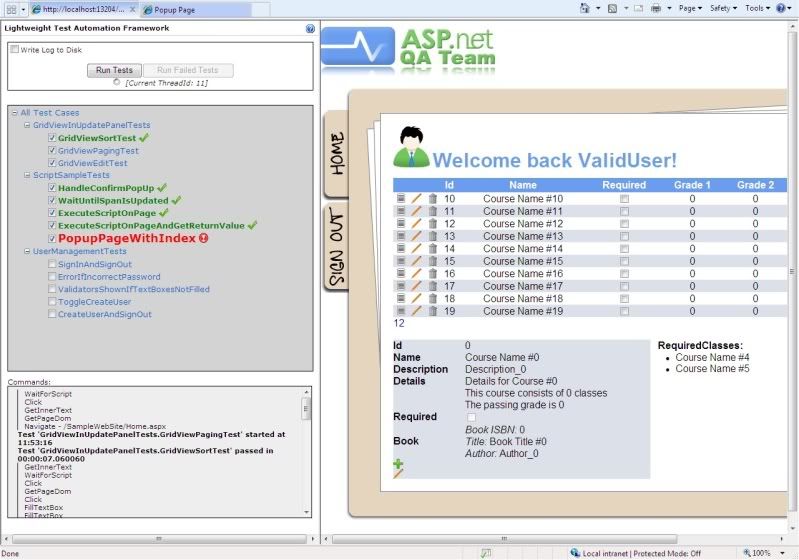
Task: Check SignInAndSignOut test checkbox
Action: click(52, 263)
